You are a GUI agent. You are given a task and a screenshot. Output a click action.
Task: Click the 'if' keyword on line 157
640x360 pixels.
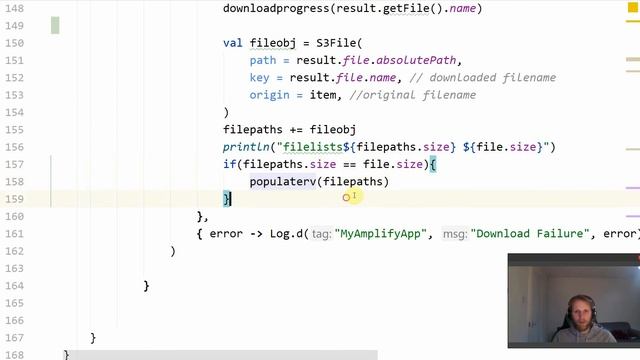coord(229,164)
